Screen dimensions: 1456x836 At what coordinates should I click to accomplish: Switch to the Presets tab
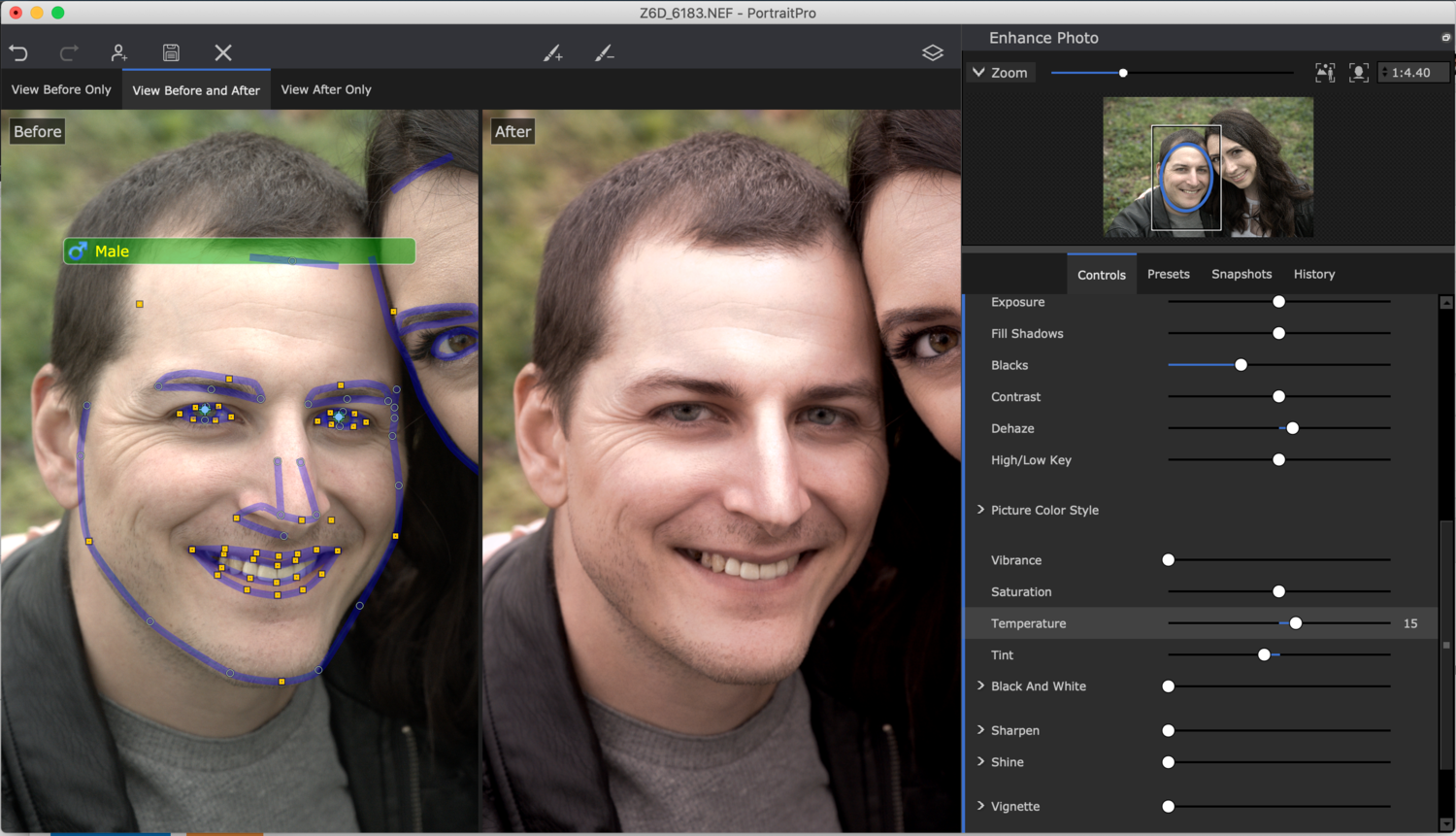coord(1168,275)
